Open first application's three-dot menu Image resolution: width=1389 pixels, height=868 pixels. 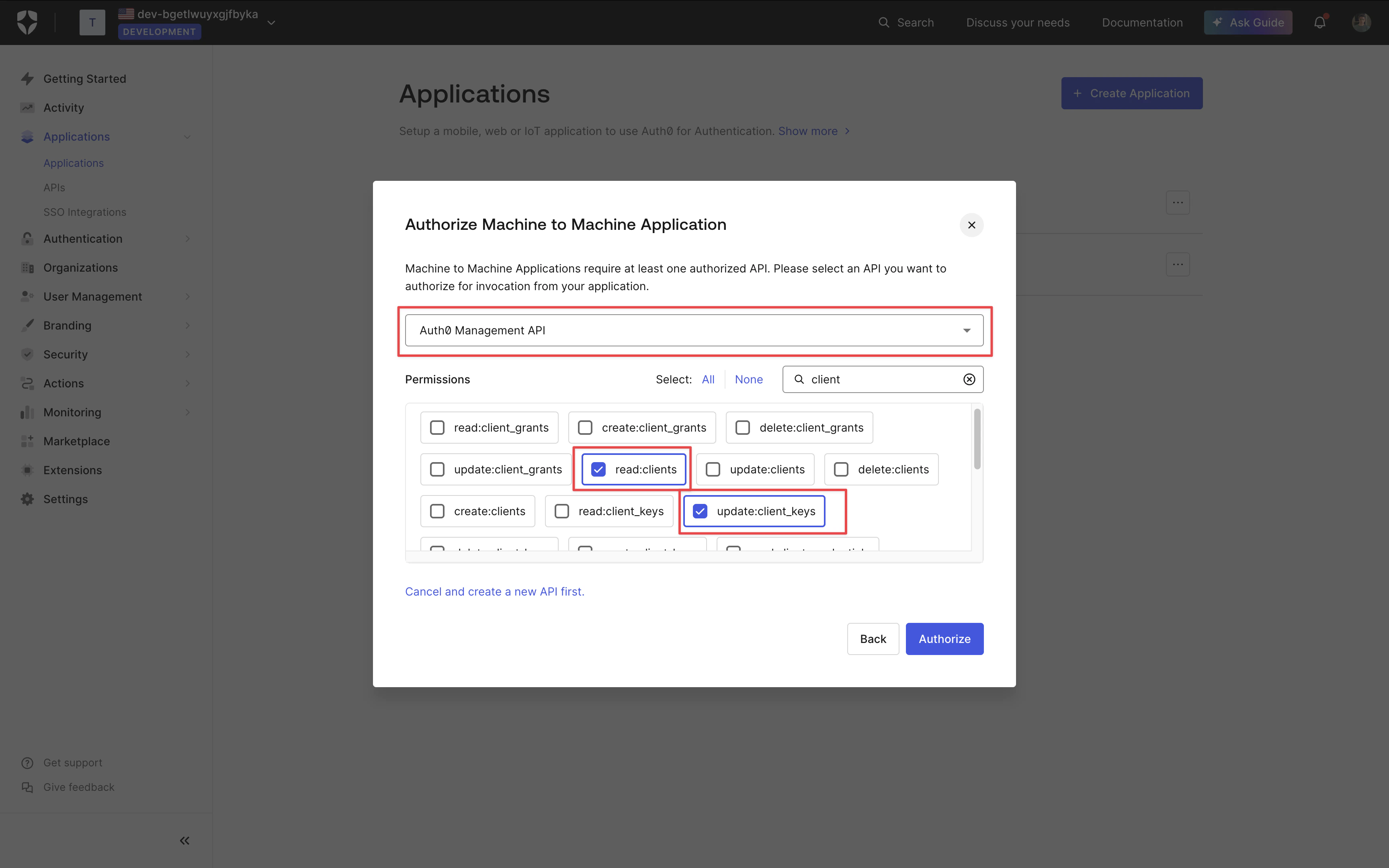(1178, 203)
